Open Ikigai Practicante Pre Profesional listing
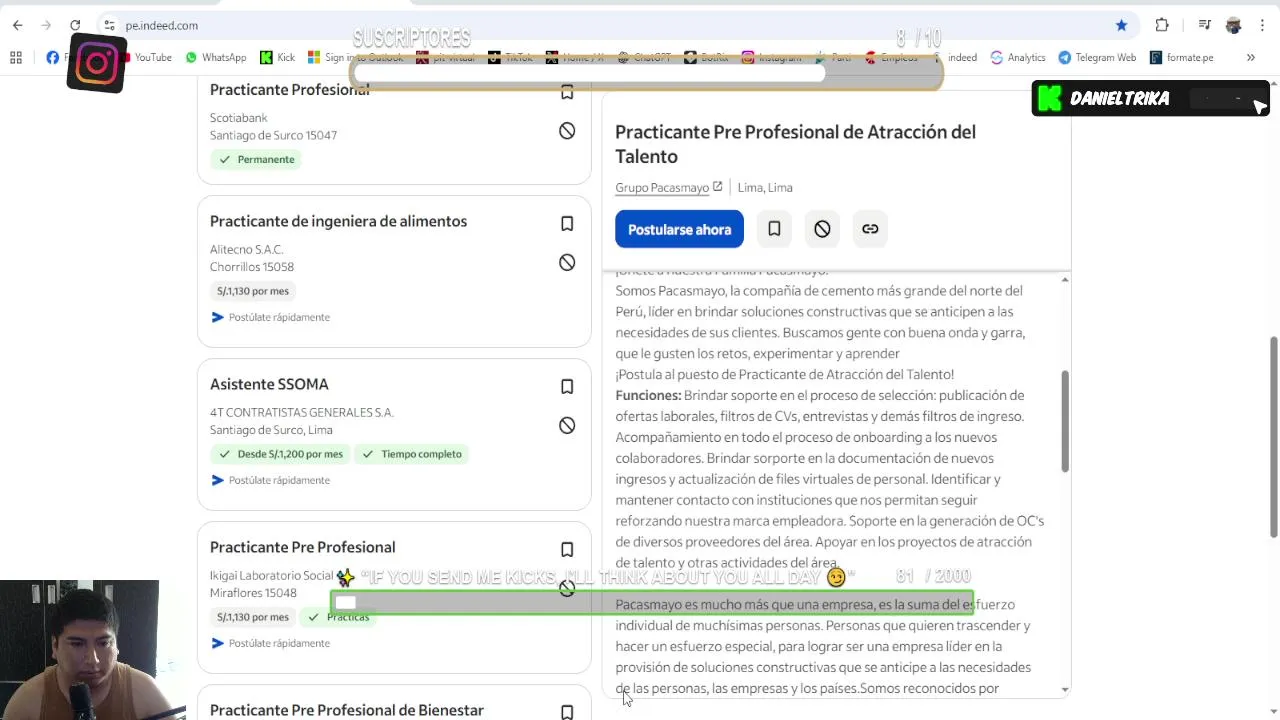Image resolution: width=1280 pixels, height=720 pixels. (302, 547)
